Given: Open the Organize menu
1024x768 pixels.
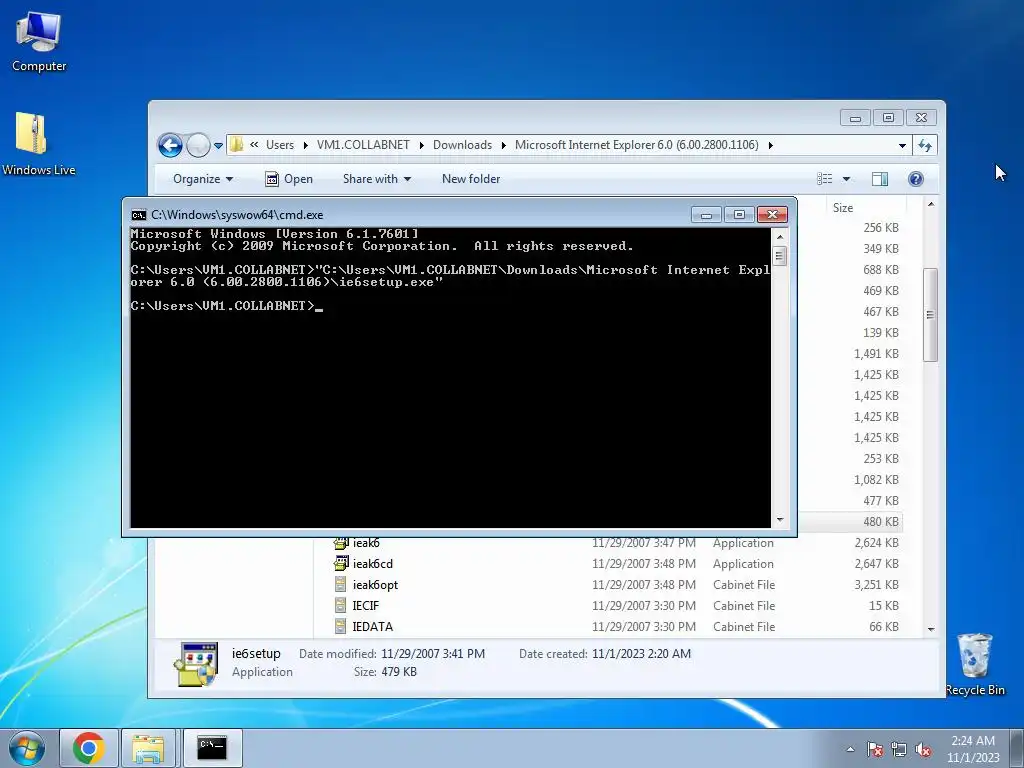Looking at the screenshot, I should point(202,179).
